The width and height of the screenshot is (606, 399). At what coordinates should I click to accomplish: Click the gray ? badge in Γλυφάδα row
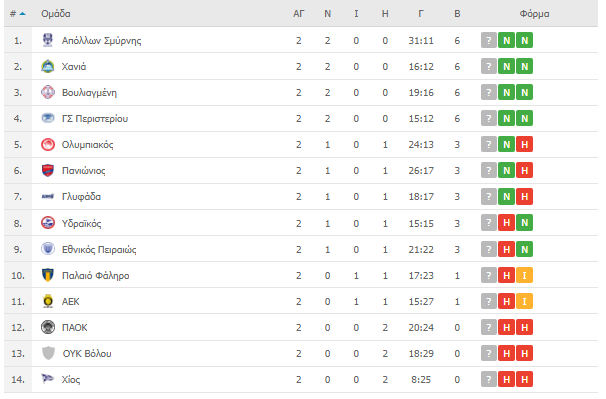click(x=489, y=196)
